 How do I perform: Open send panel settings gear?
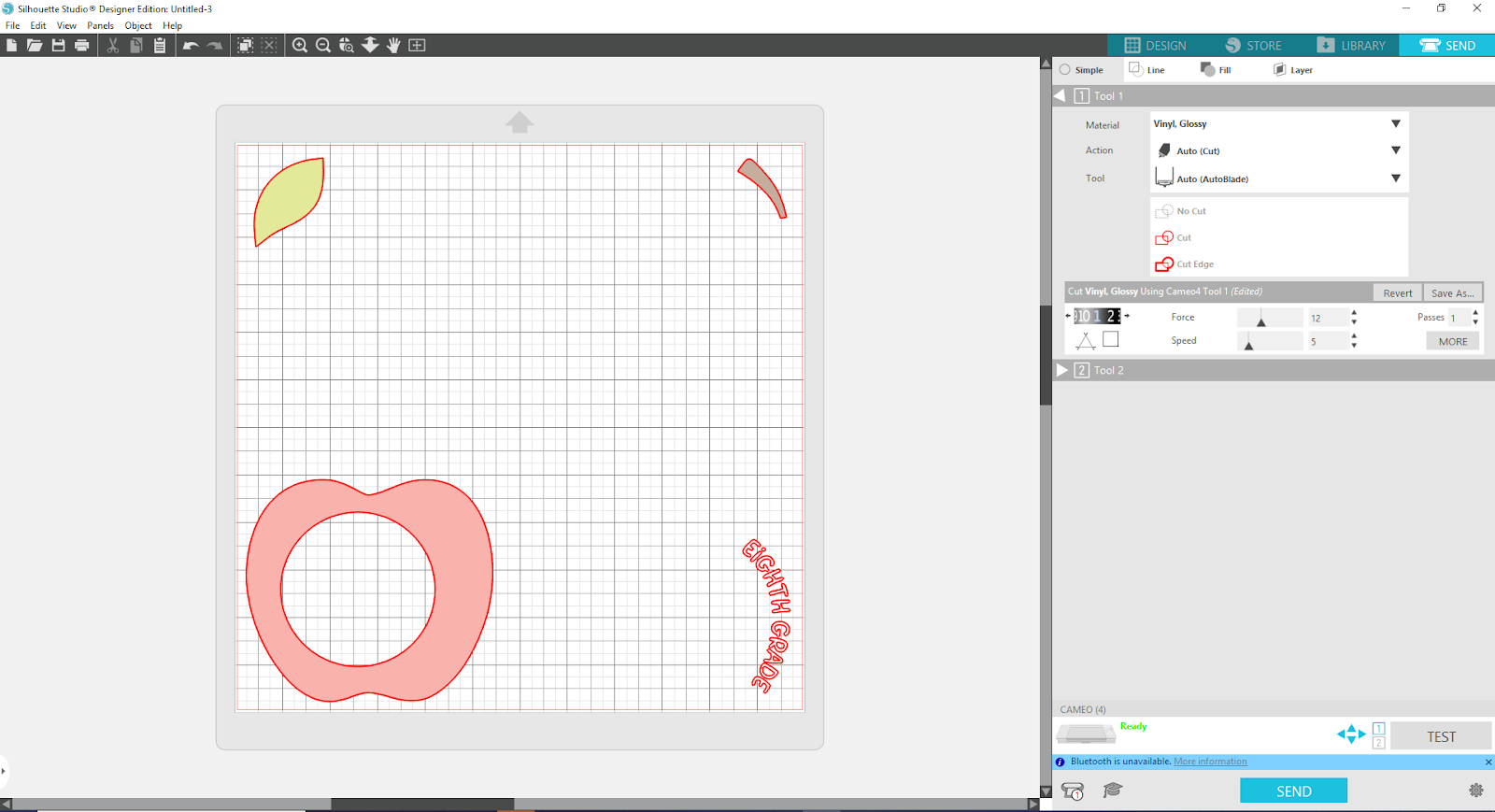point(1476,791)
